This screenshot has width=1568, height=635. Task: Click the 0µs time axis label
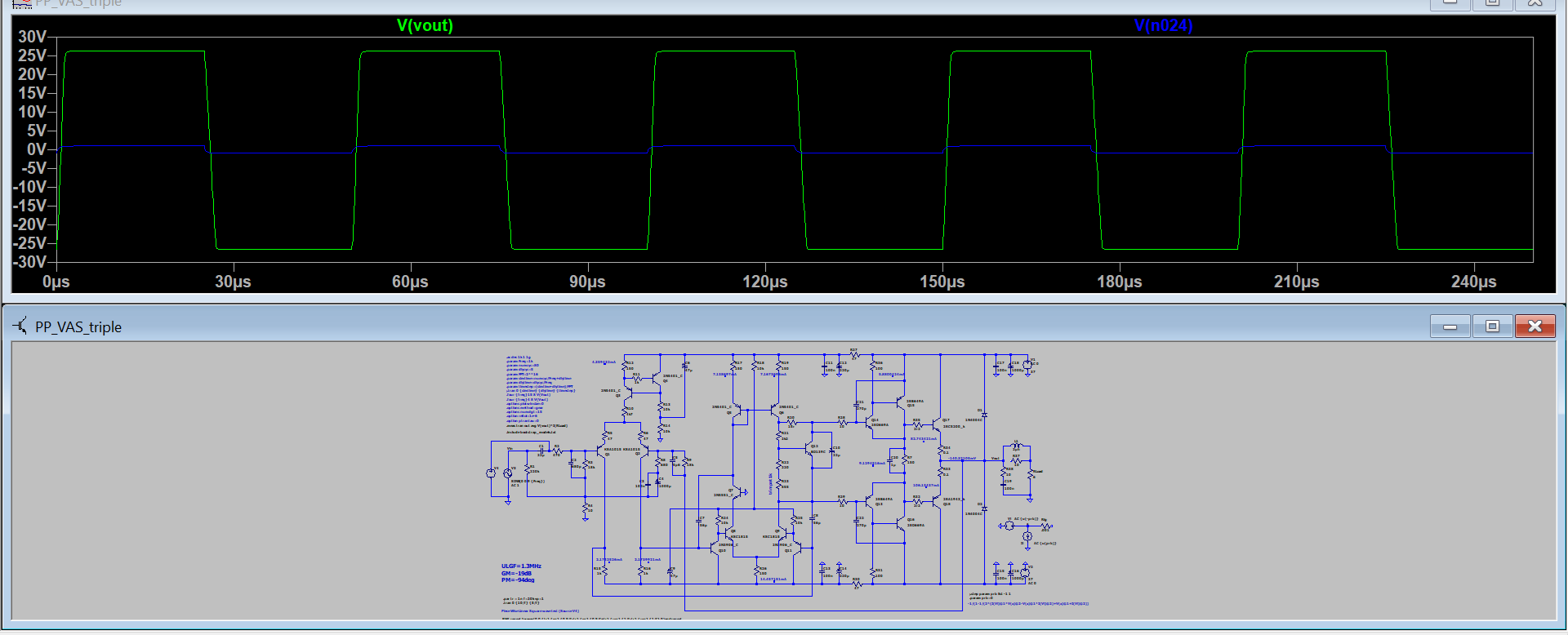point(56,282)
